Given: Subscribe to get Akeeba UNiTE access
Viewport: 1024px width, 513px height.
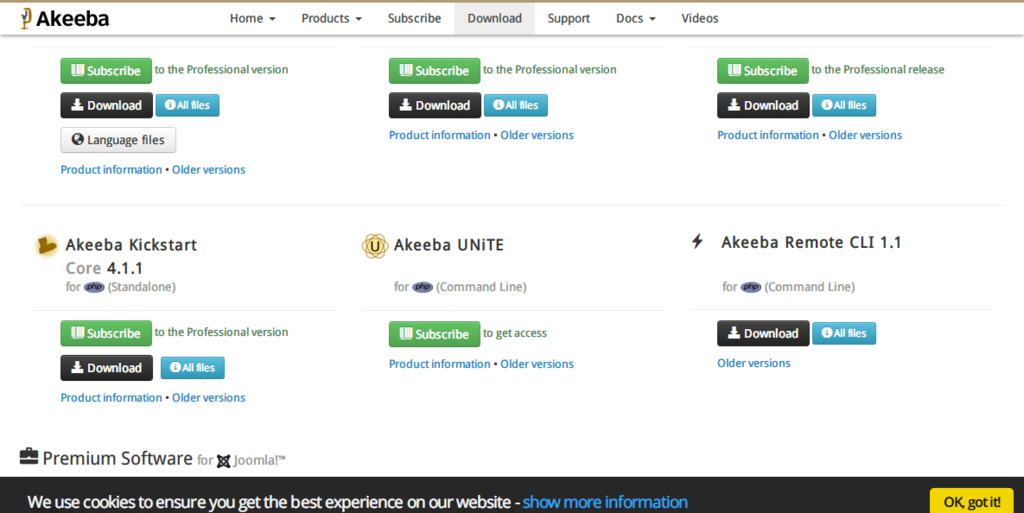Looking at the screenshot, I should tap(434, 334).
